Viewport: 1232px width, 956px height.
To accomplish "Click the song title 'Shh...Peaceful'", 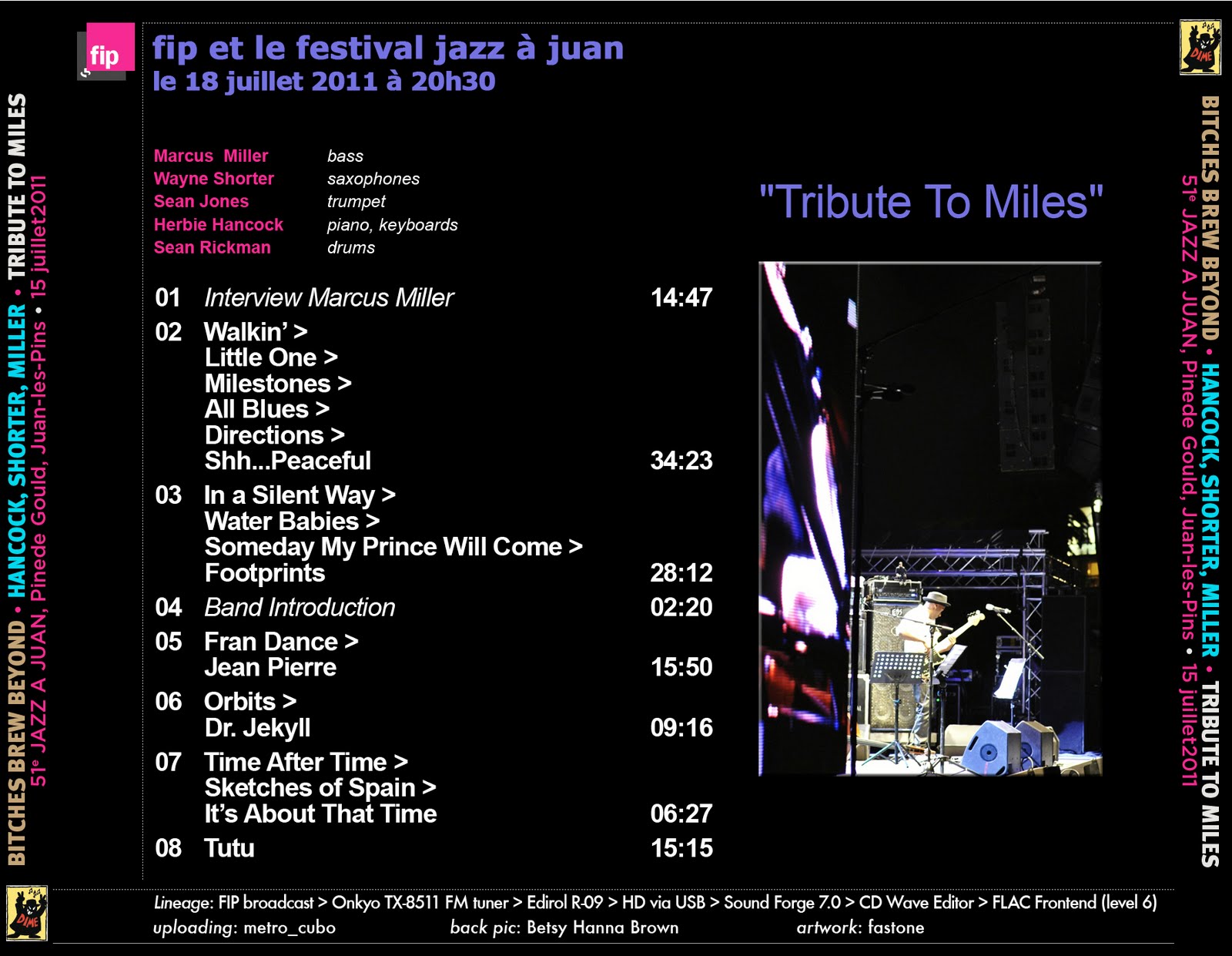I will 287,461.
